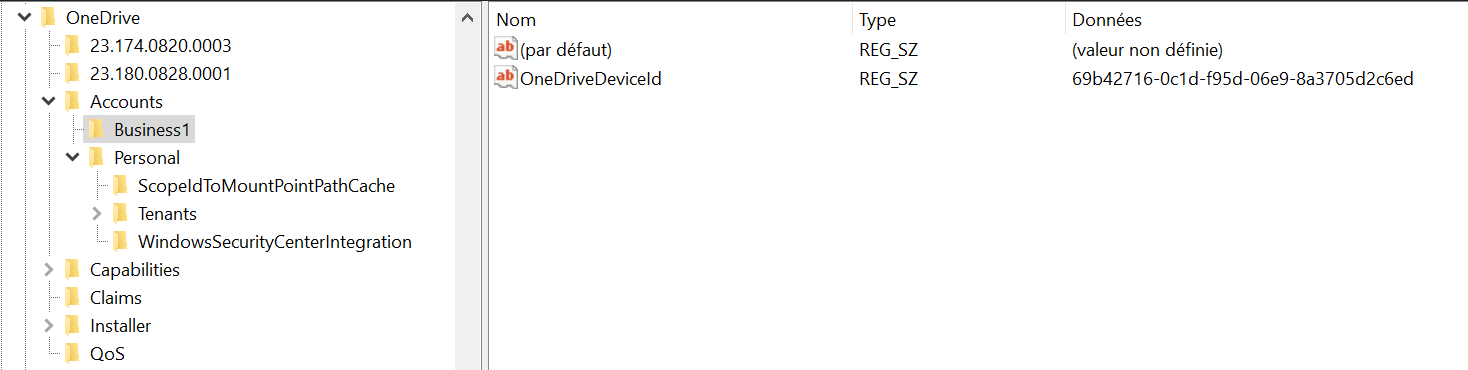Screen dimensions: 1468x370
Task: Select the Claims folder icon
Action: coord(72,297)
